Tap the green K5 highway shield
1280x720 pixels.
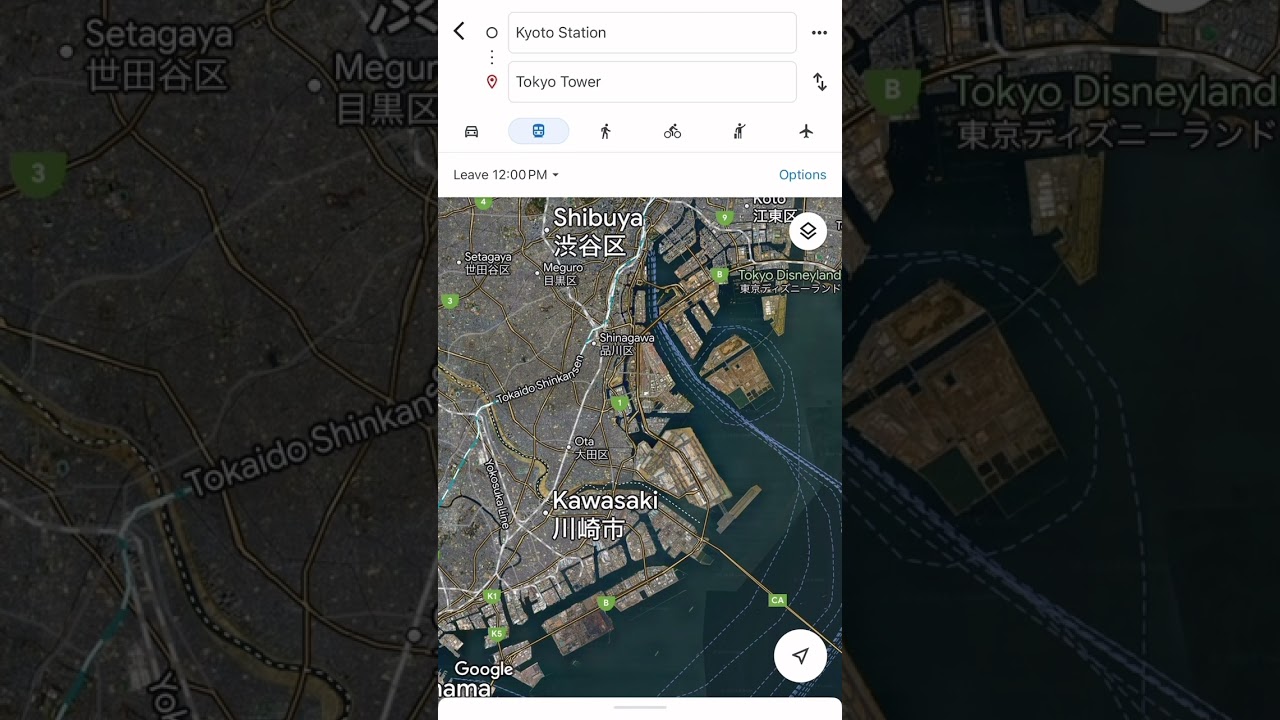point(497,633)
